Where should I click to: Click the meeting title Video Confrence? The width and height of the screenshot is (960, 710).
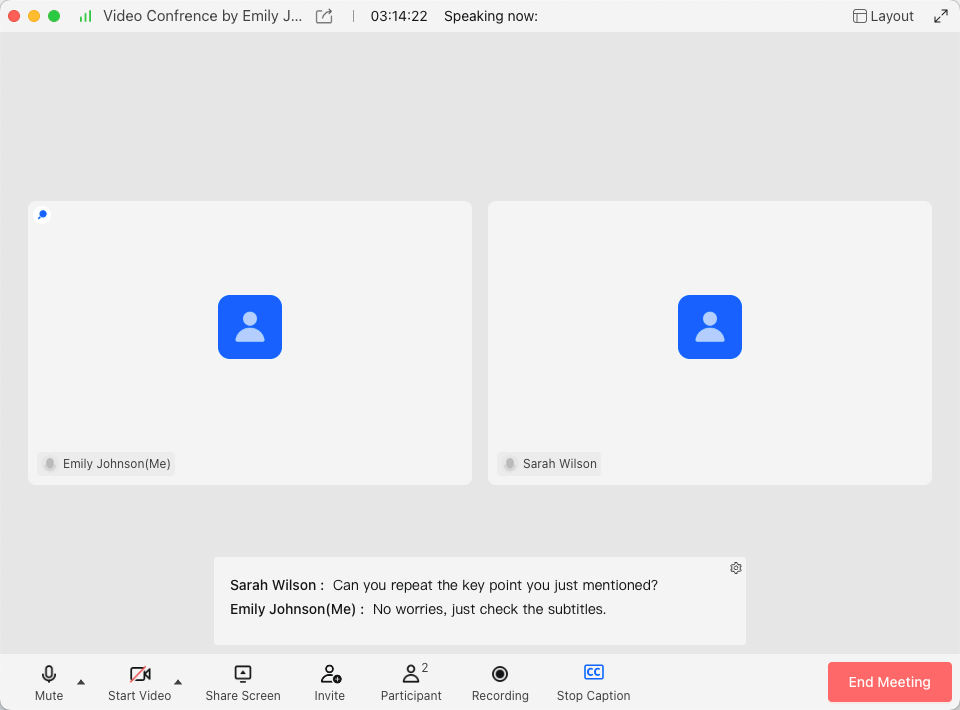tap(203, 15)
